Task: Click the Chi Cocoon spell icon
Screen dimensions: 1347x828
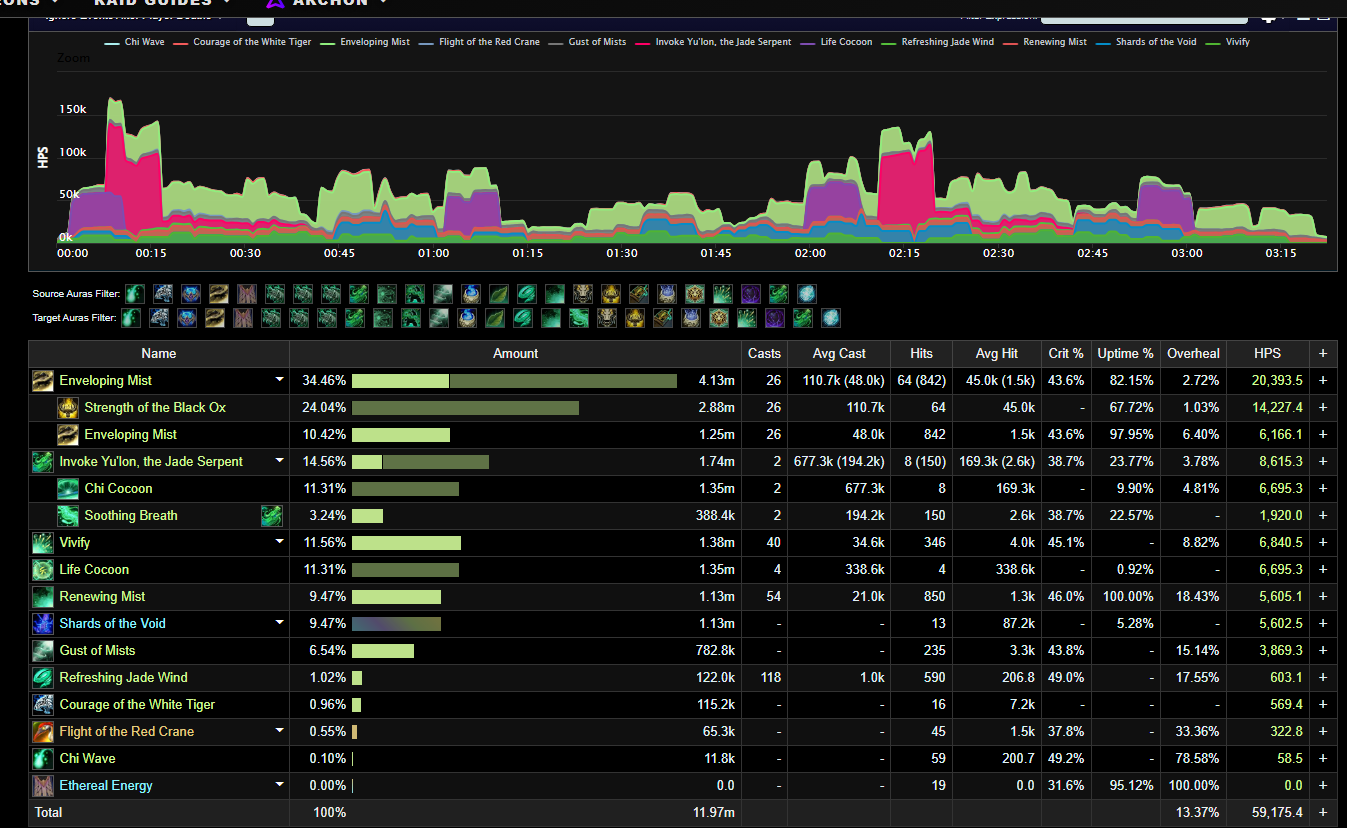Action: (68, 488)
